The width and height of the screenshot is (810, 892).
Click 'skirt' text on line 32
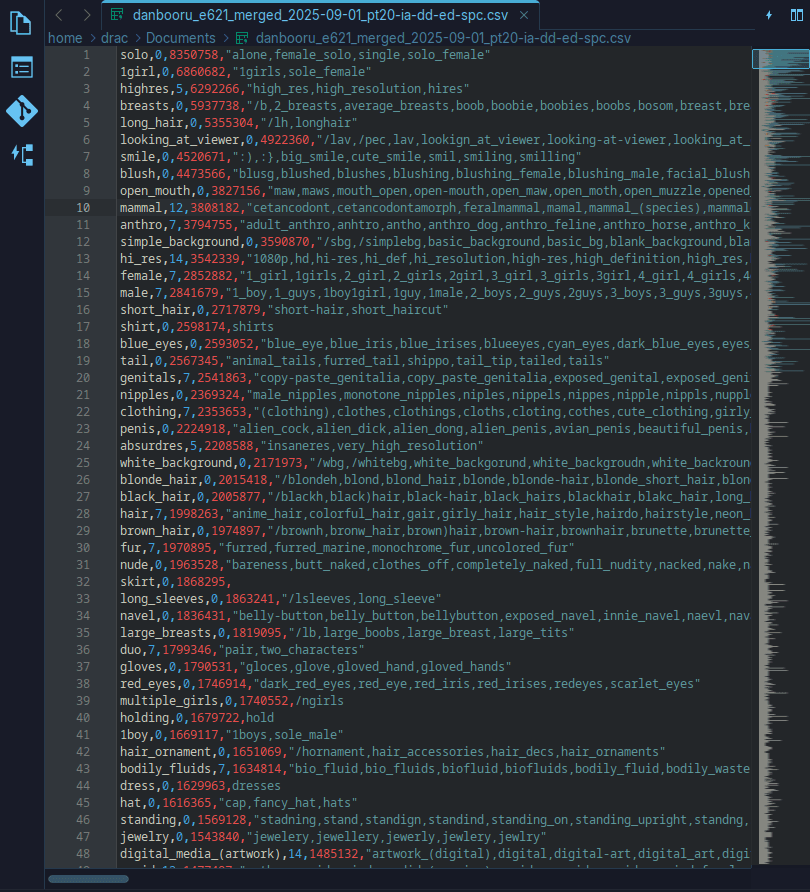(137, 581)
